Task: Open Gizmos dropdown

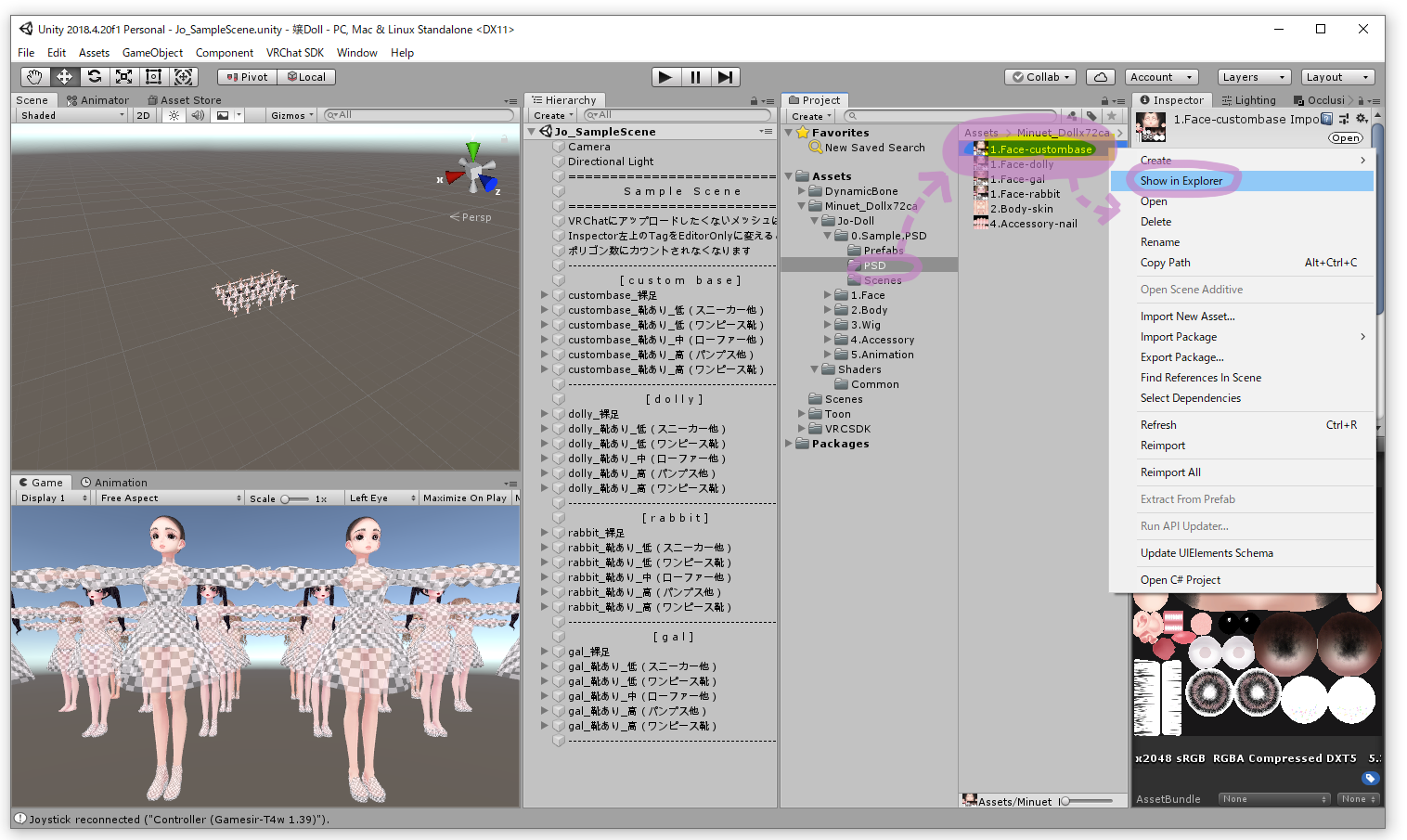Action: [x=292, y=115]
